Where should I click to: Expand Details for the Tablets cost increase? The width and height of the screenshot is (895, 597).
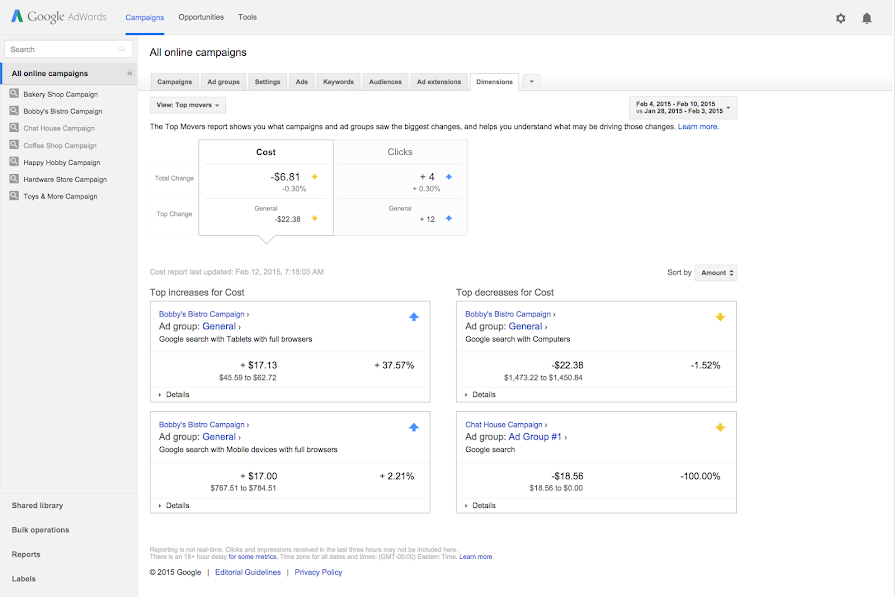174,395
